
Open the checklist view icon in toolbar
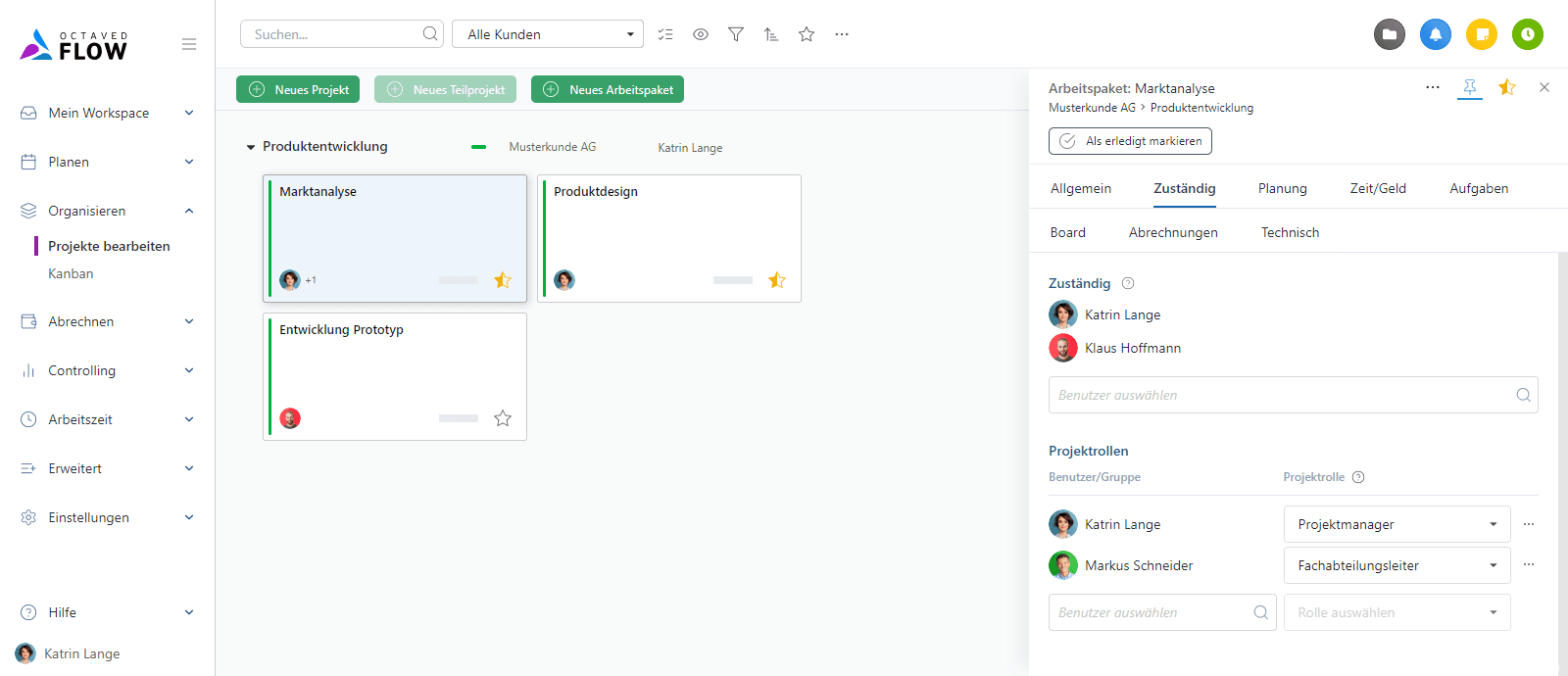pos(665,34)
